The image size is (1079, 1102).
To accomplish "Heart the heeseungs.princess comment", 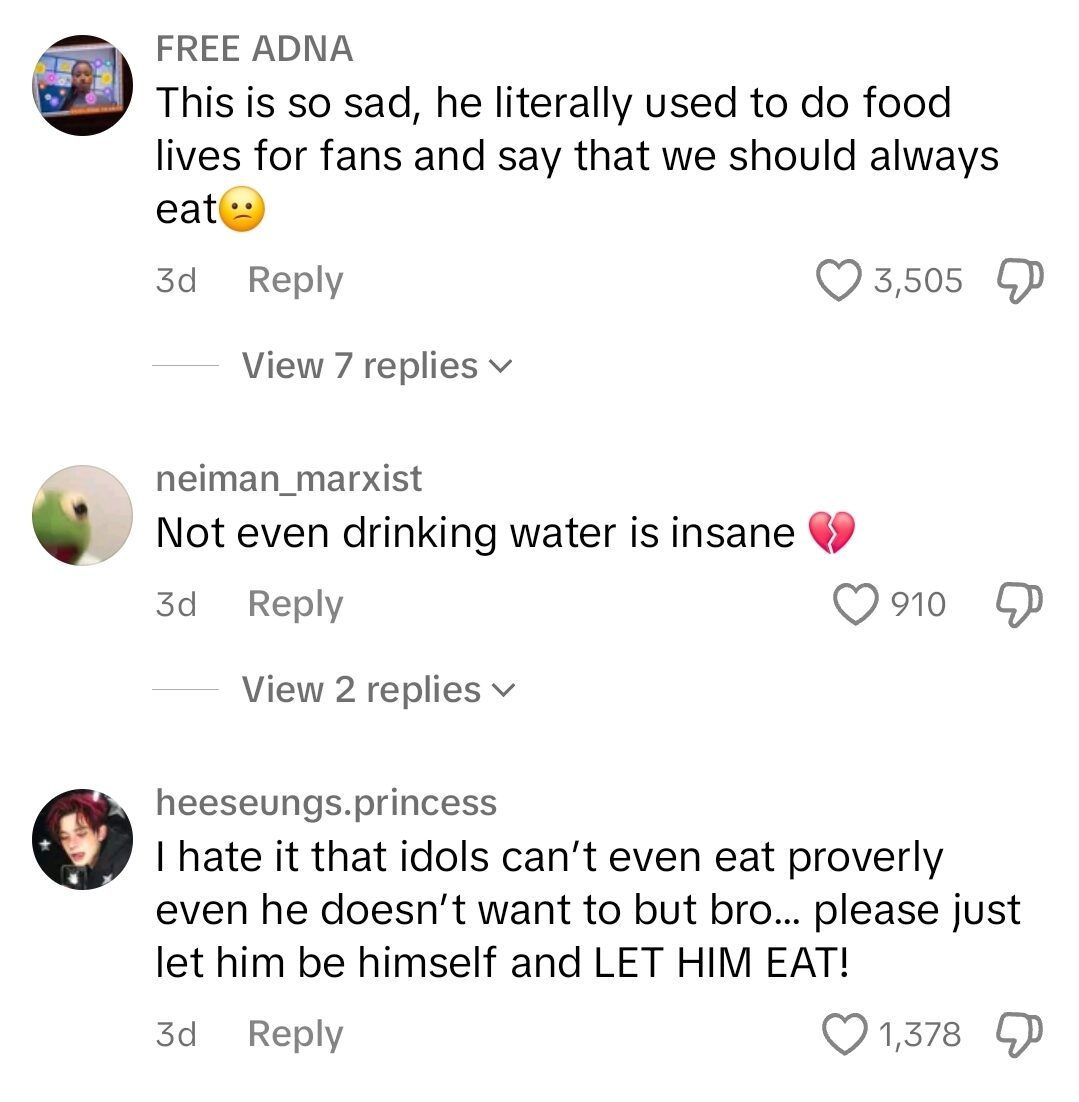I will click(845, 1034).
